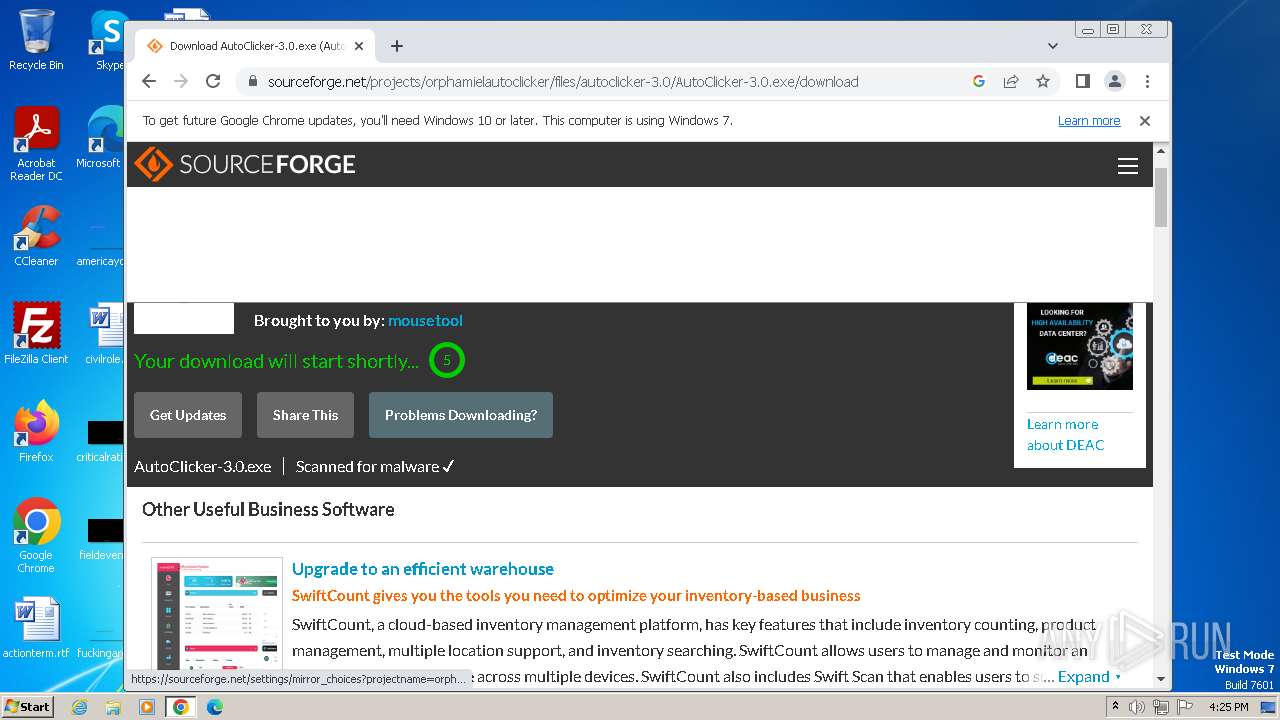Select the Firefox desktop icon

[x=36, y=432]
